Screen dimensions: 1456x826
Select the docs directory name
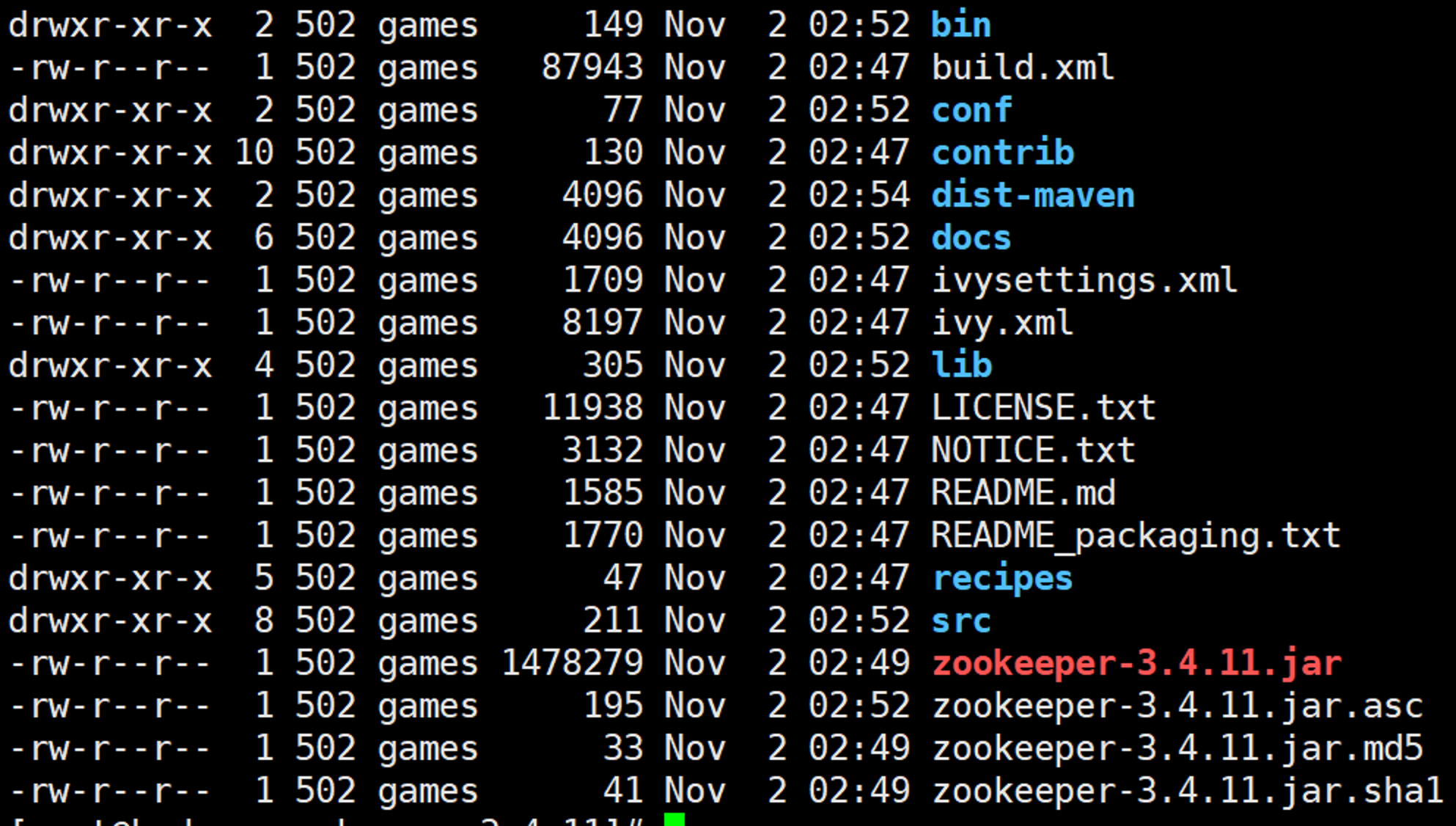pos(971,238)
